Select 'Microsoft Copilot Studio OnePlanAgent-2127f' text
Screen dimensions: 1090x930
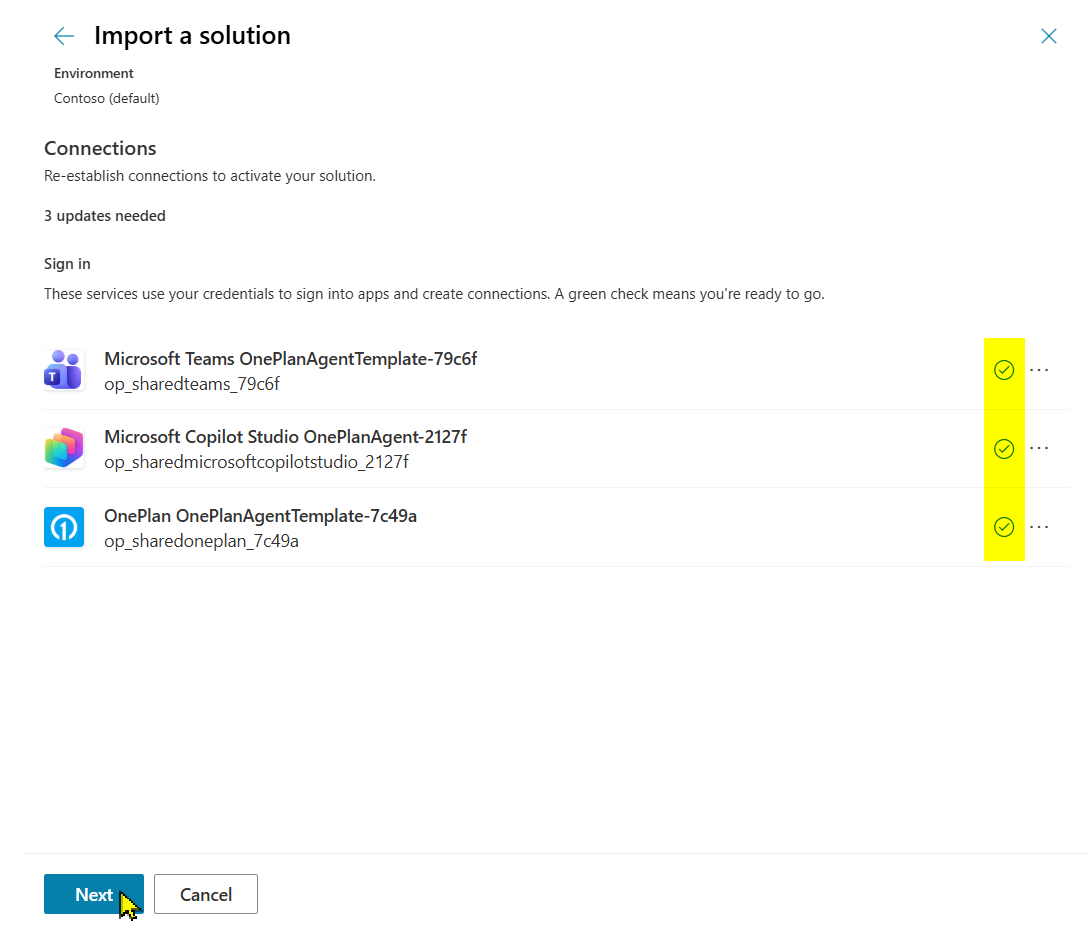coord(286,437)
